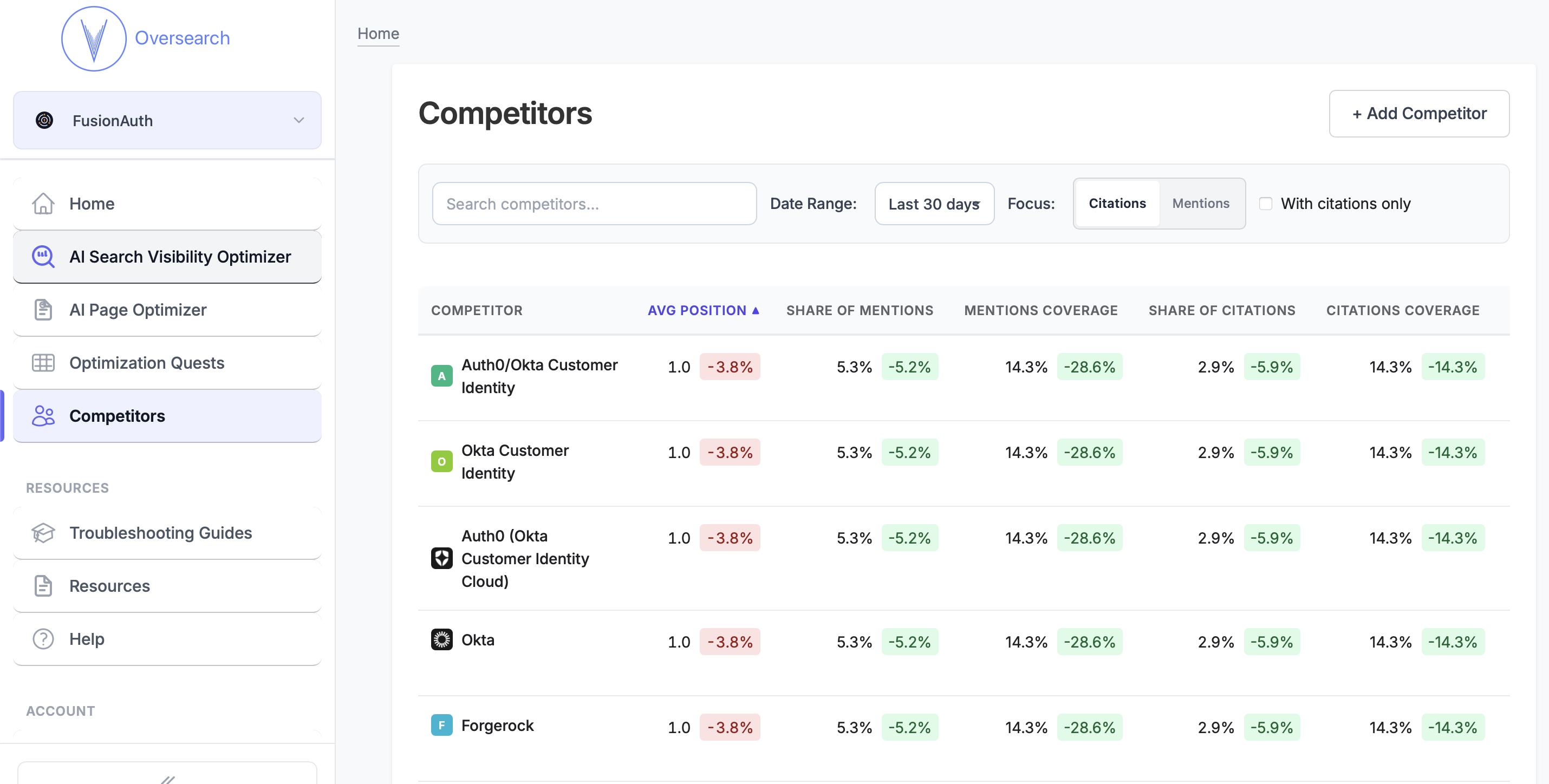Viewport: 1549px width, 784px height.
Task: Select the Citations focus option
Action: (x=1117, y=203)
